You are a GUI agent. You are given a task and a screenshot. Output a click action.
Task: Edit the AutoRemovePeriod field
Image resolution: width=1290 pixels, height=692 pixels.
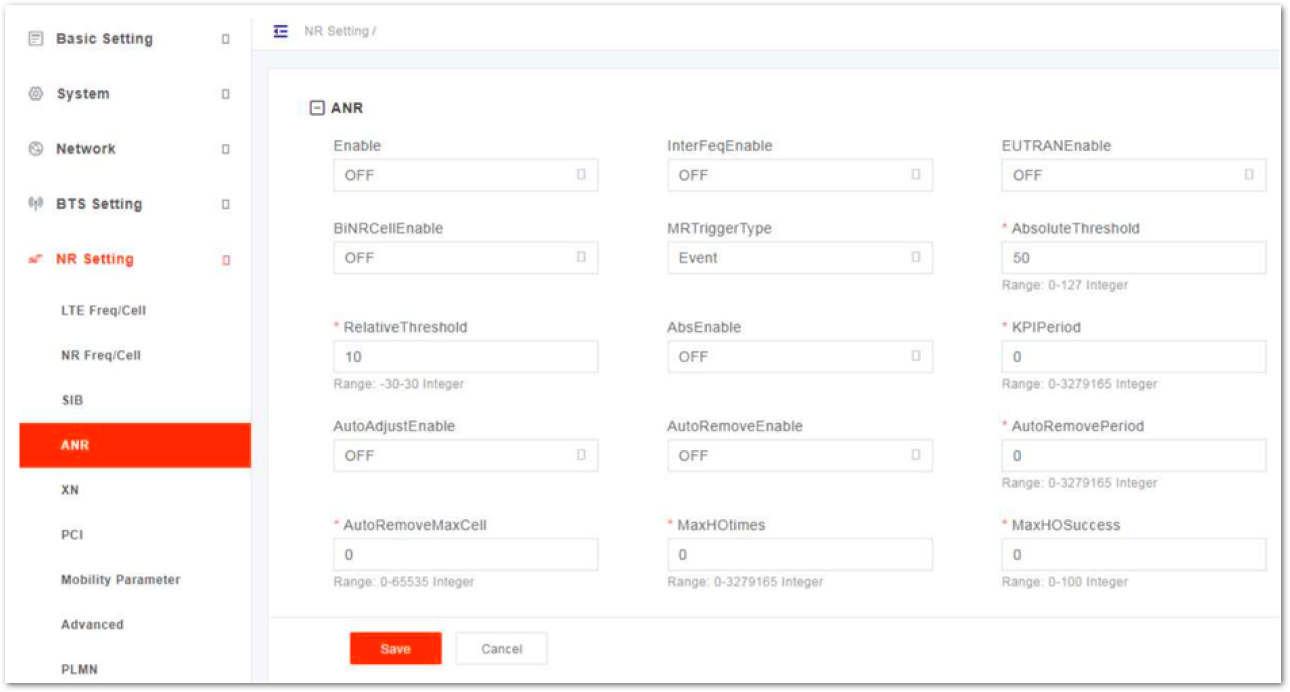(1134, 456)
